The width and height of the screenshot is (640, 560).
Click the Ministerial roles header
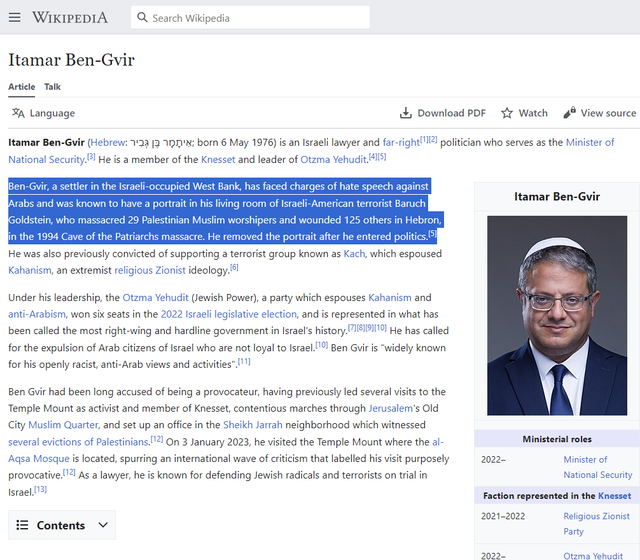[x=557, y=439]
